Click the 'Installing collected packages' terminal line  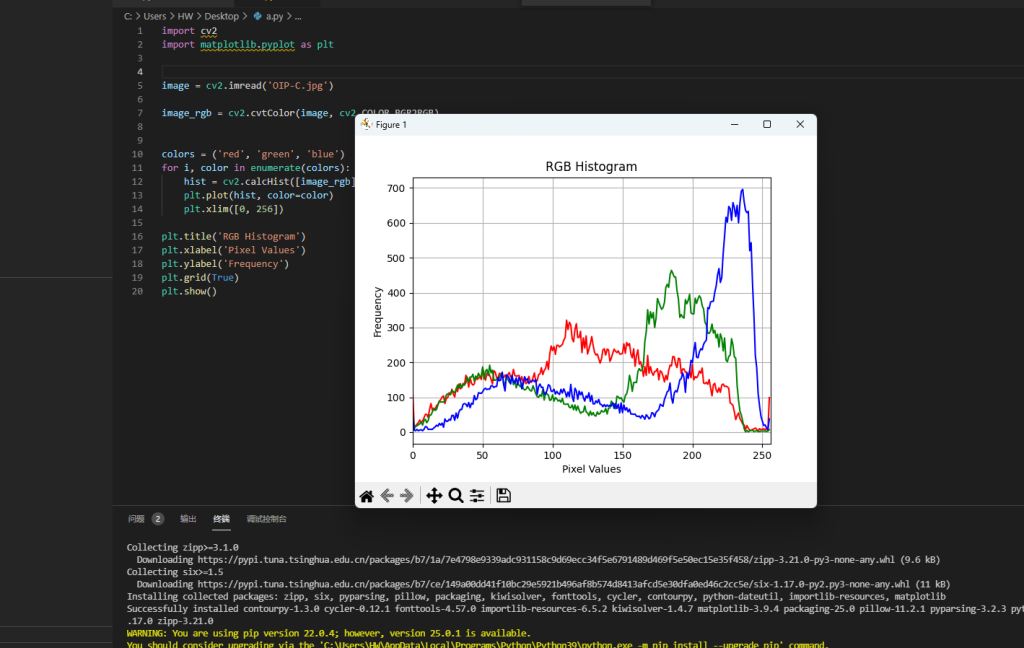536,596
